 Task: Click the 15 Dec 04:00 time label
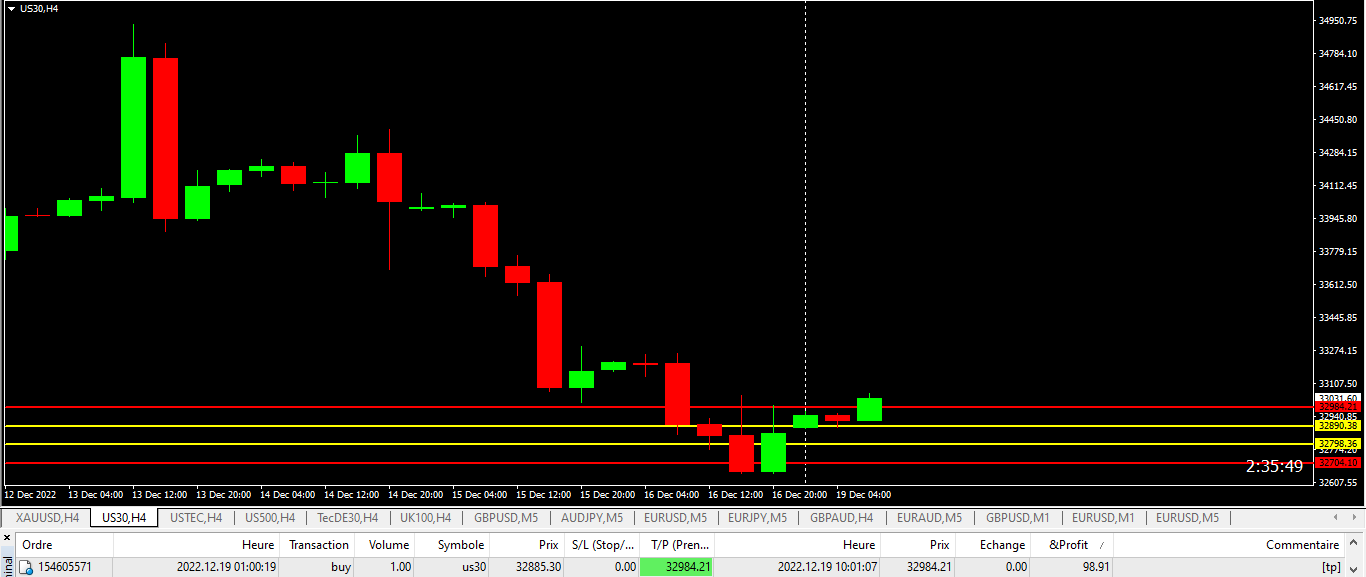[479, 494]
